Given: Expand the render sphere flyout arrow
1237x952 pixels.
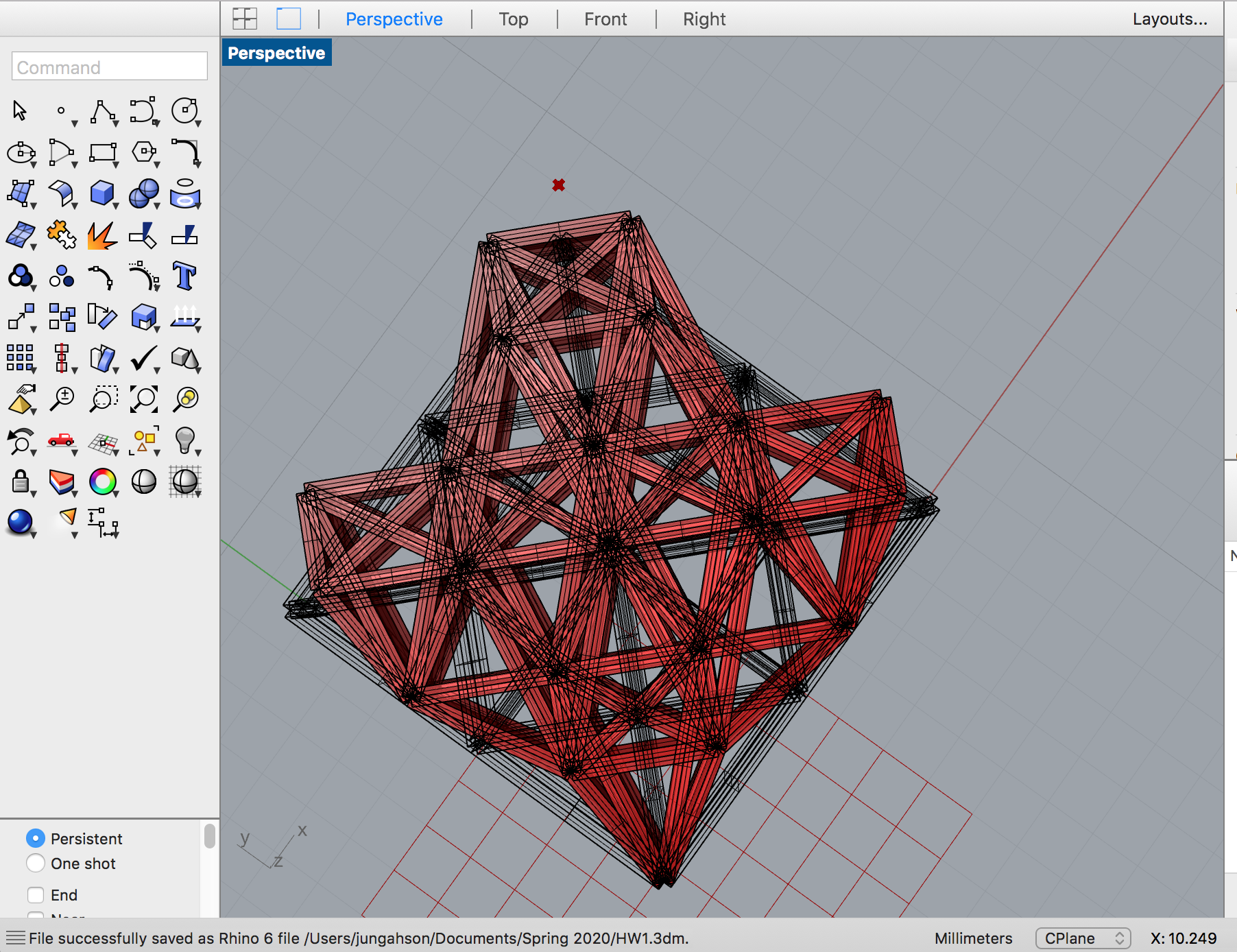Looking at the screenshot, I should pos(33,535).
